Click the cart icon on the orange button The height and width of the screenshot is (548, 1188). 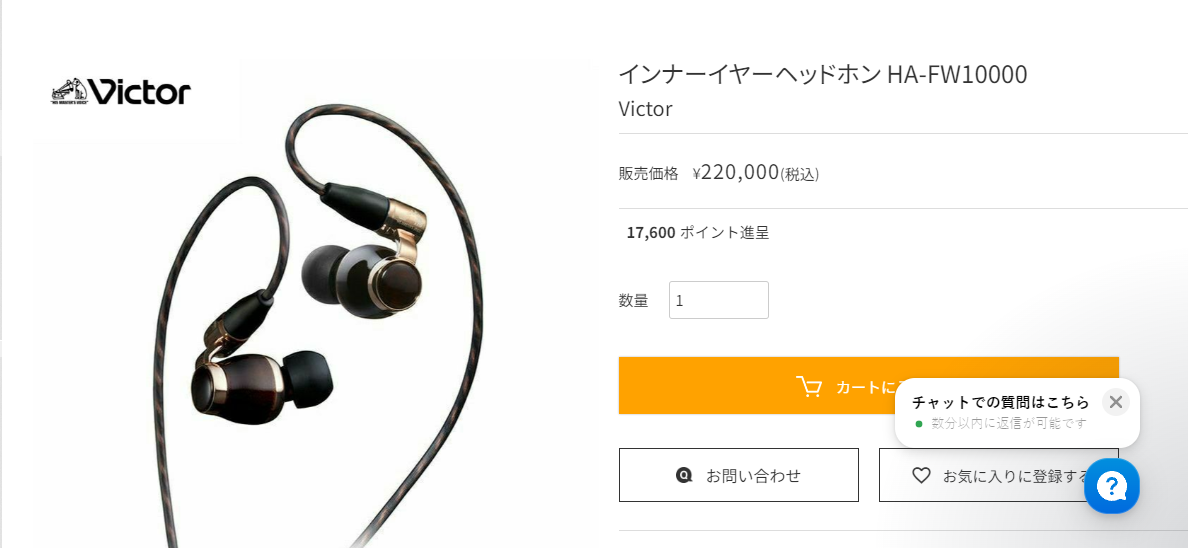[x=808, y=387]
